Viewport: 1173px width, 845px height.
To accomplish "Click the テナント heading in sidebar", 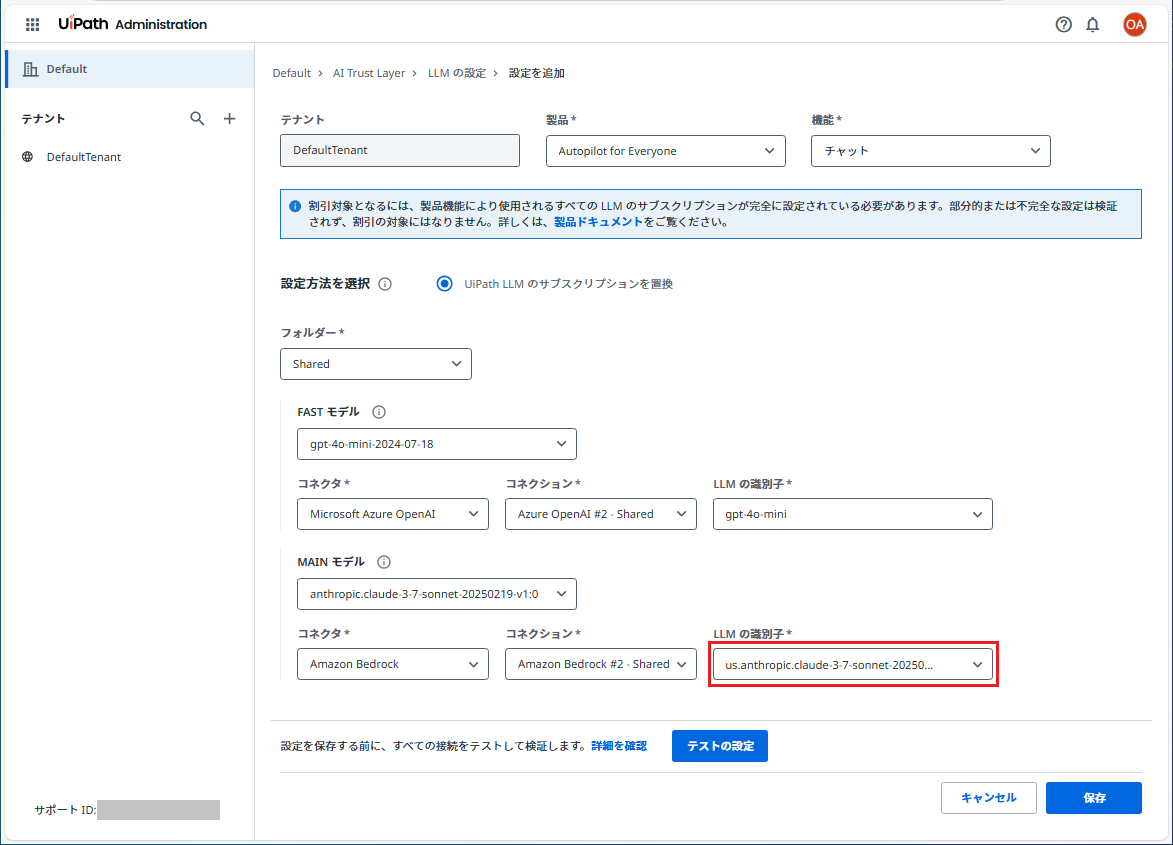I will click(43, 119).
